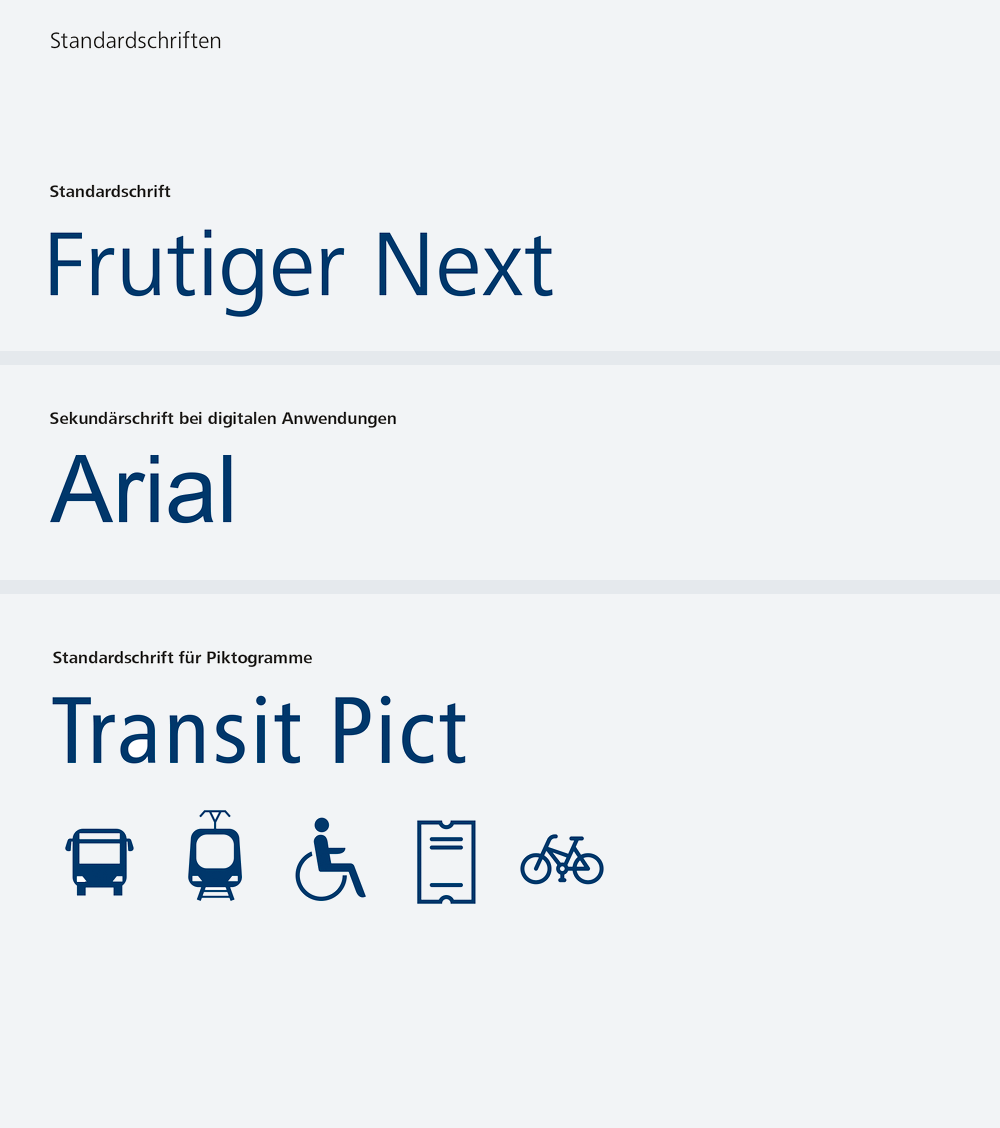1000x1128 pixels.
Task: Click the word Pict in Transit Pict
Action: (399, 730)
